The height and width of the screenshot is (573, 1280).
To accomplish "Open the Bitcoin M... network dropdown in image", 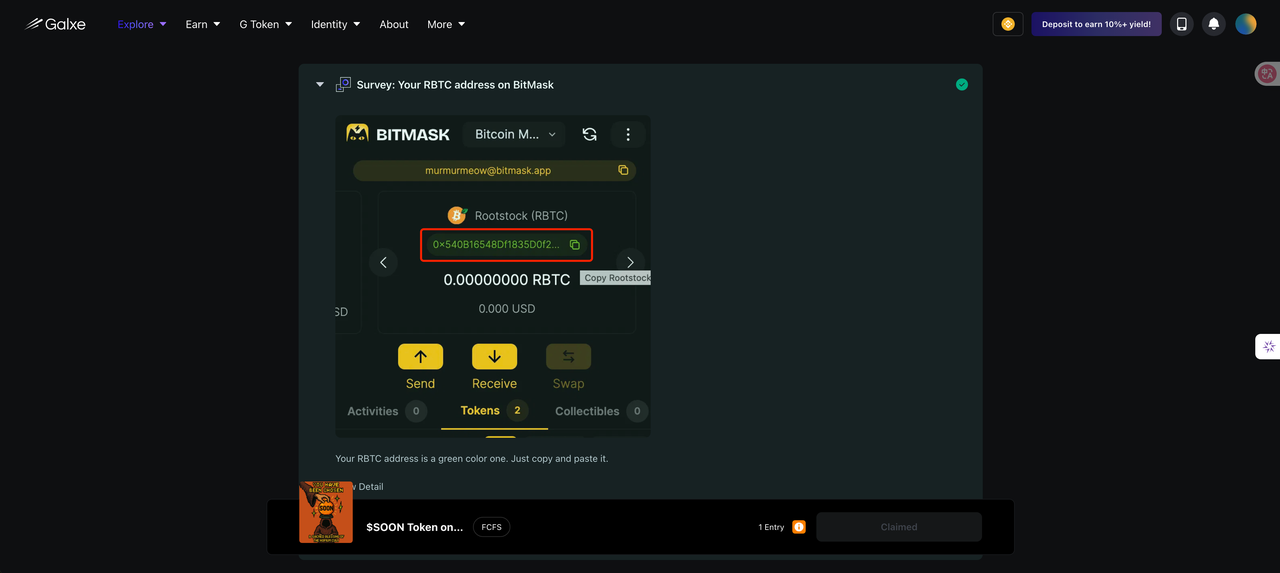I will click(515, 134).
